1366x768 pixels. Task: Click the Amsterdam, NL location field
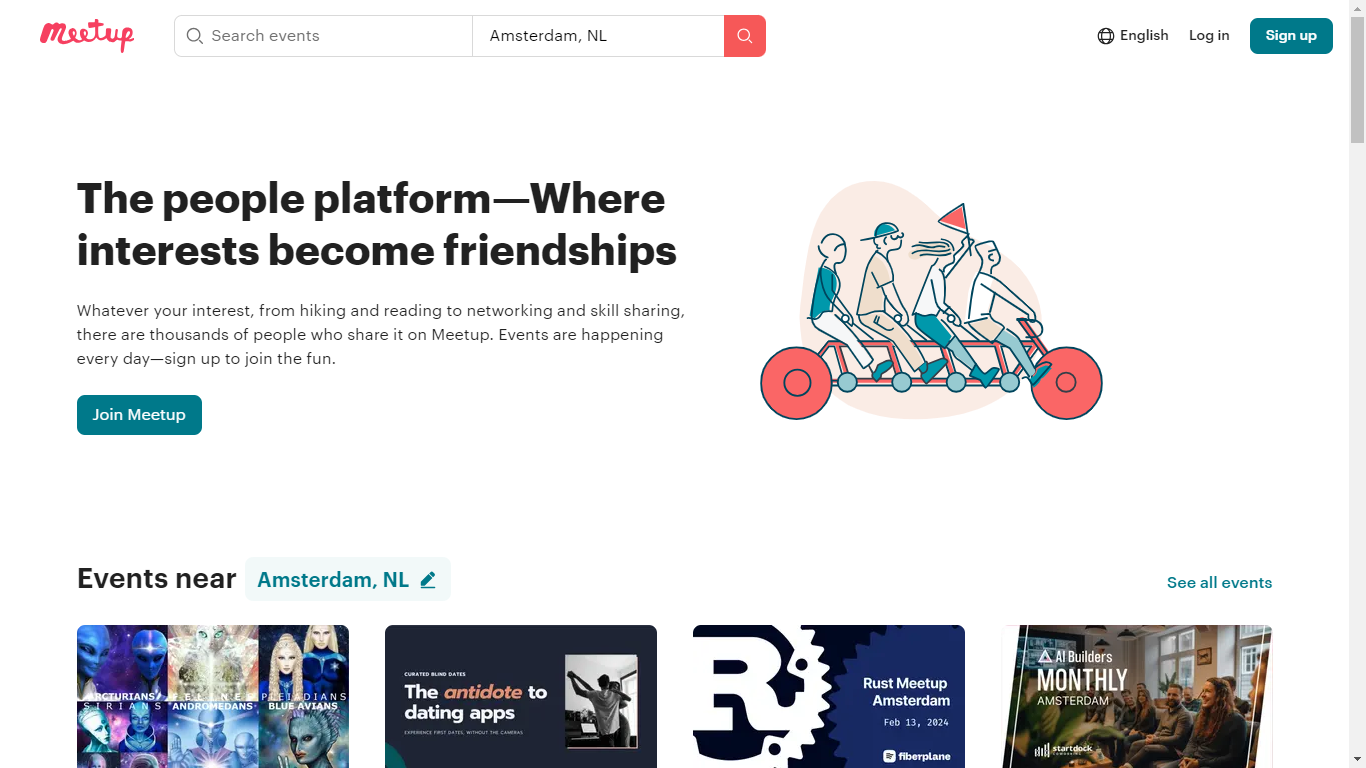coord(598,36)
